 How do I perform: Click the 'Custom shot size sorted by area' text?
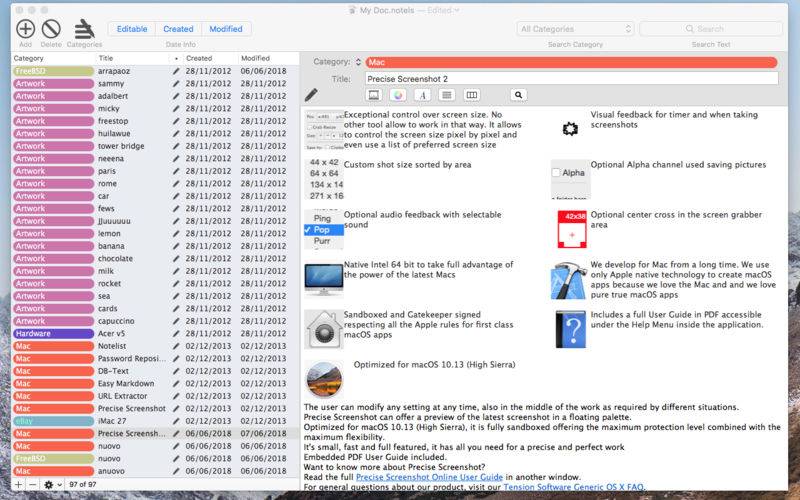(x=407, y=165)
